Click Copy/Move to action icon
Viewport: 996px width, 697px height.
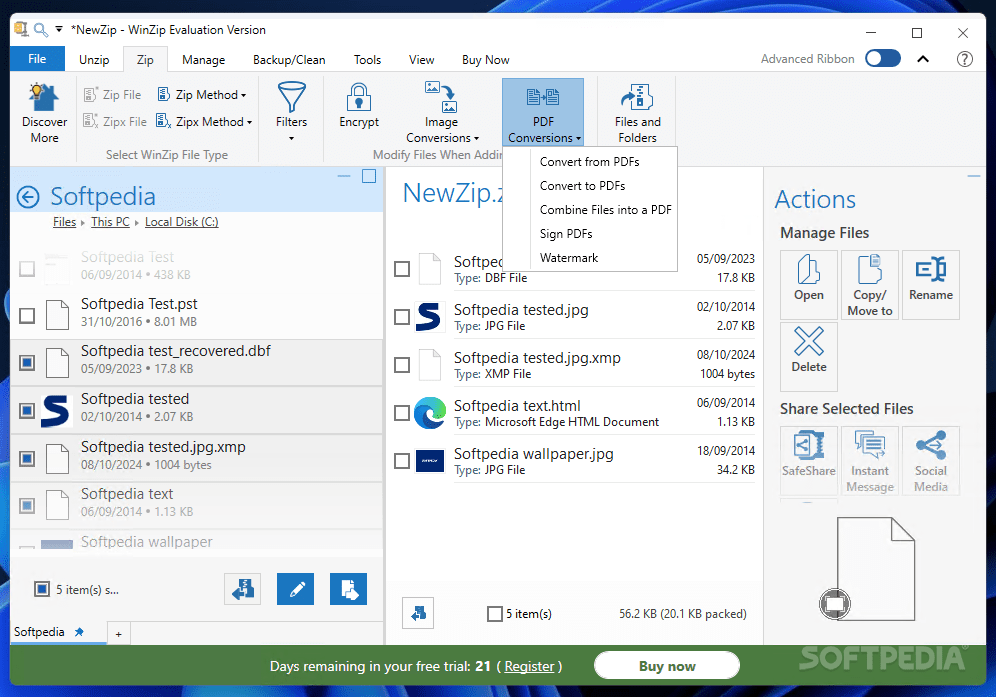click(x=870, y=284)
